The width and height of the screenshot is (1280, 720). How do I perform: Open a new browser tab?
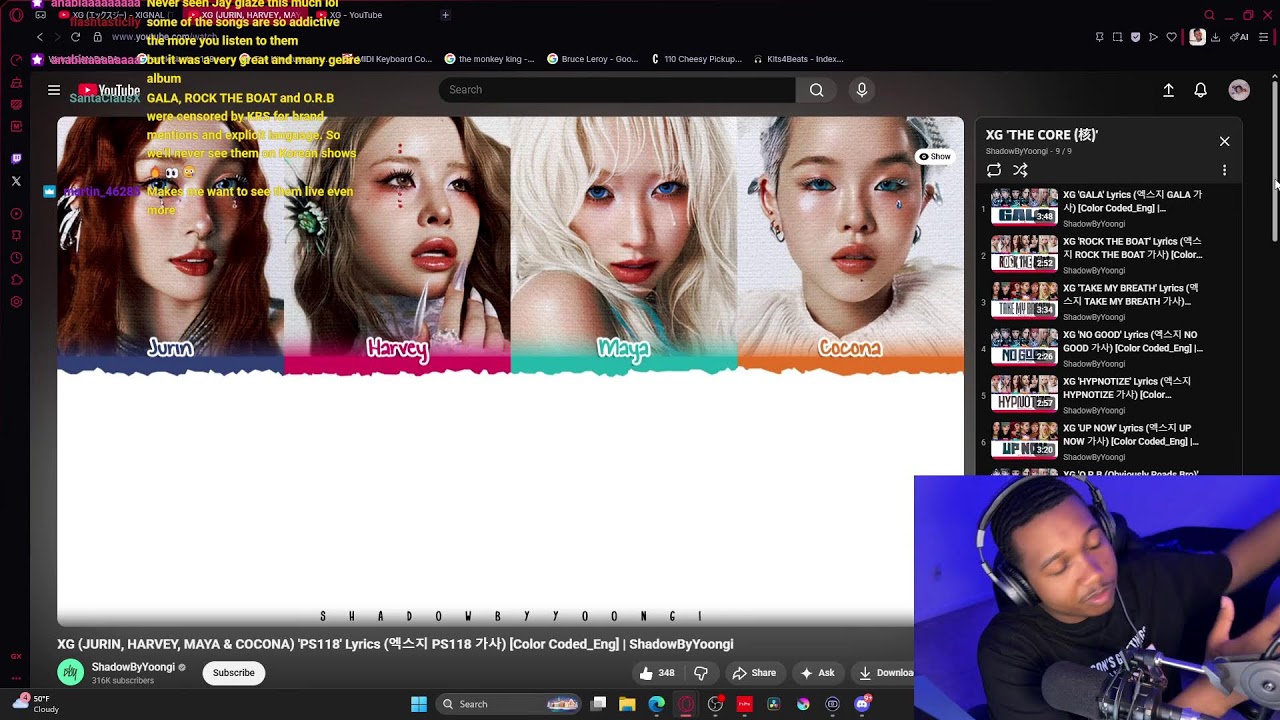(x=445, y=15)
